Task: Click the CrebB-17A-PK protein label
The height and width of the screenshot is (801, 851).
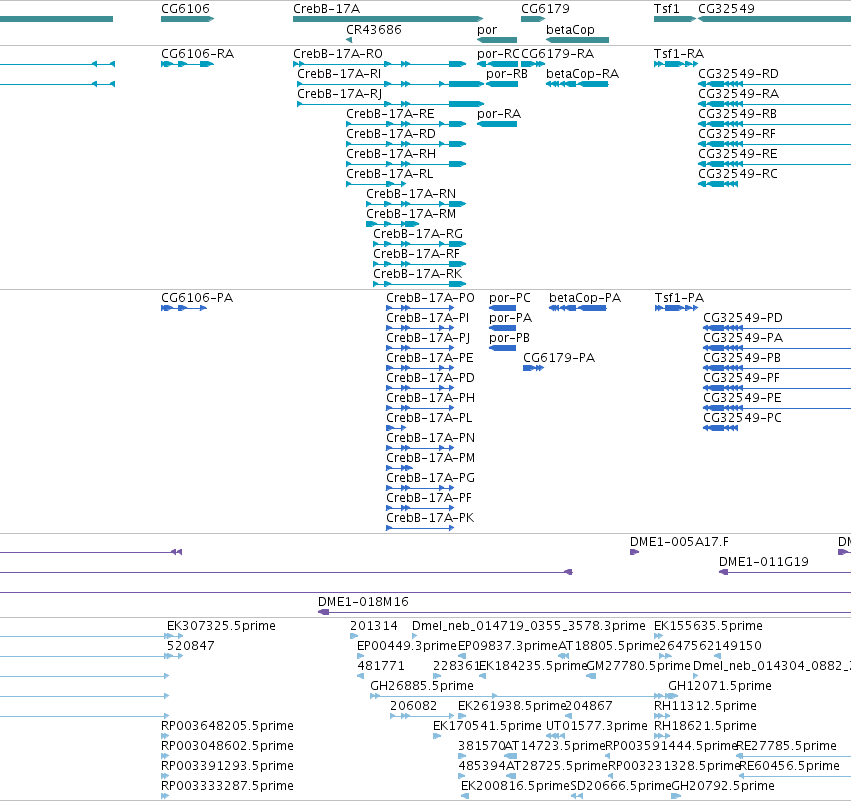Action: point(430,518)
